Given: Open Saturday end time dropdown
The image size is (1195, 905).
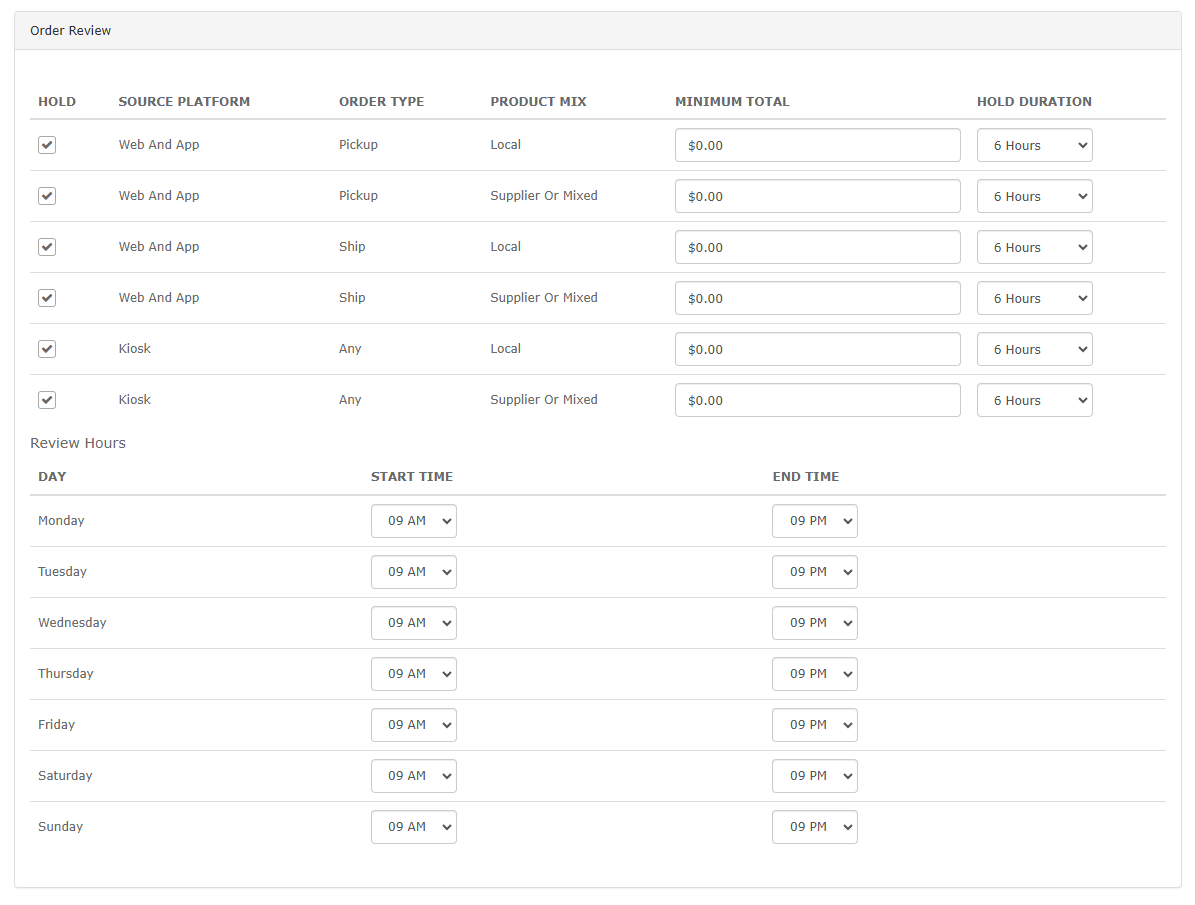Looking at the screenshot, I should [x=815, y=776].
